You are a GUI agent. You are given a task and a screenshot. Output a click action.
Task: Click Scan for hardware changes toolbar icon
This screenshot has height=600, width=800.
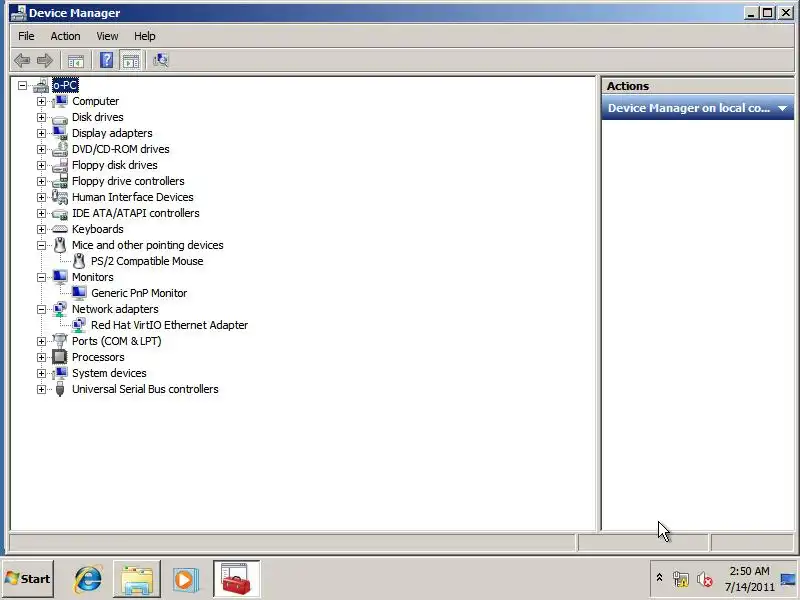pyautogui.click(x=161, y=60)
